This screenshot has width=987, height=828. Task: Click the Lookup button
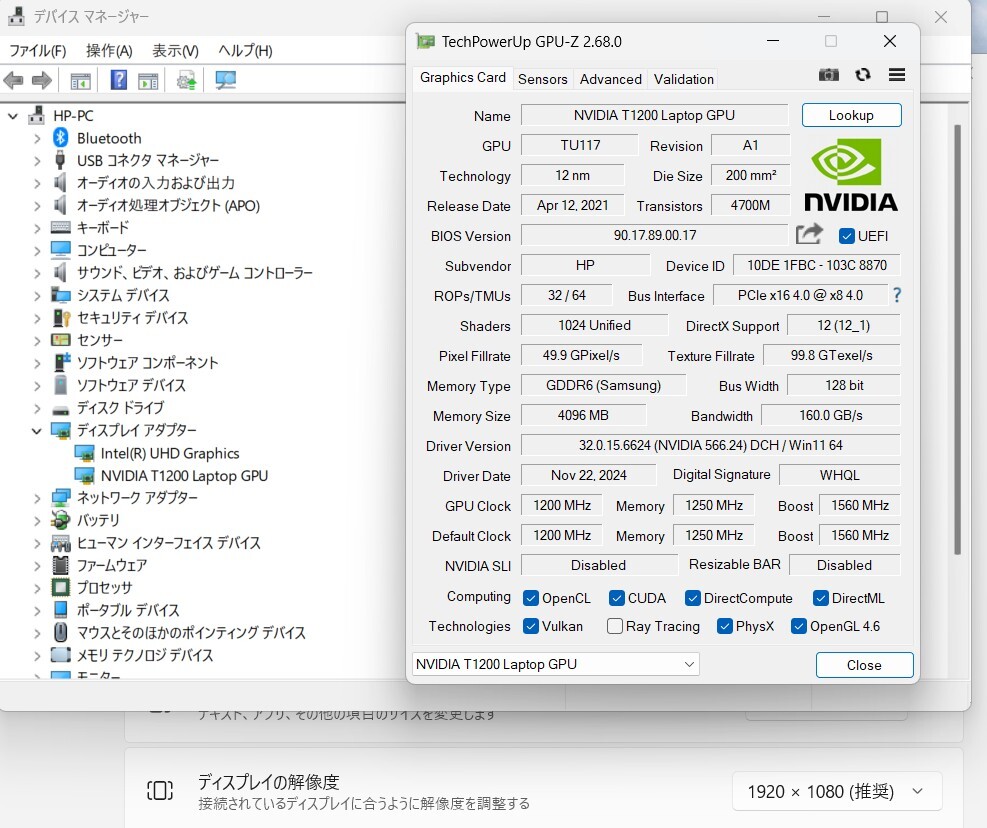pyautogui.click(x=851, y=115)
